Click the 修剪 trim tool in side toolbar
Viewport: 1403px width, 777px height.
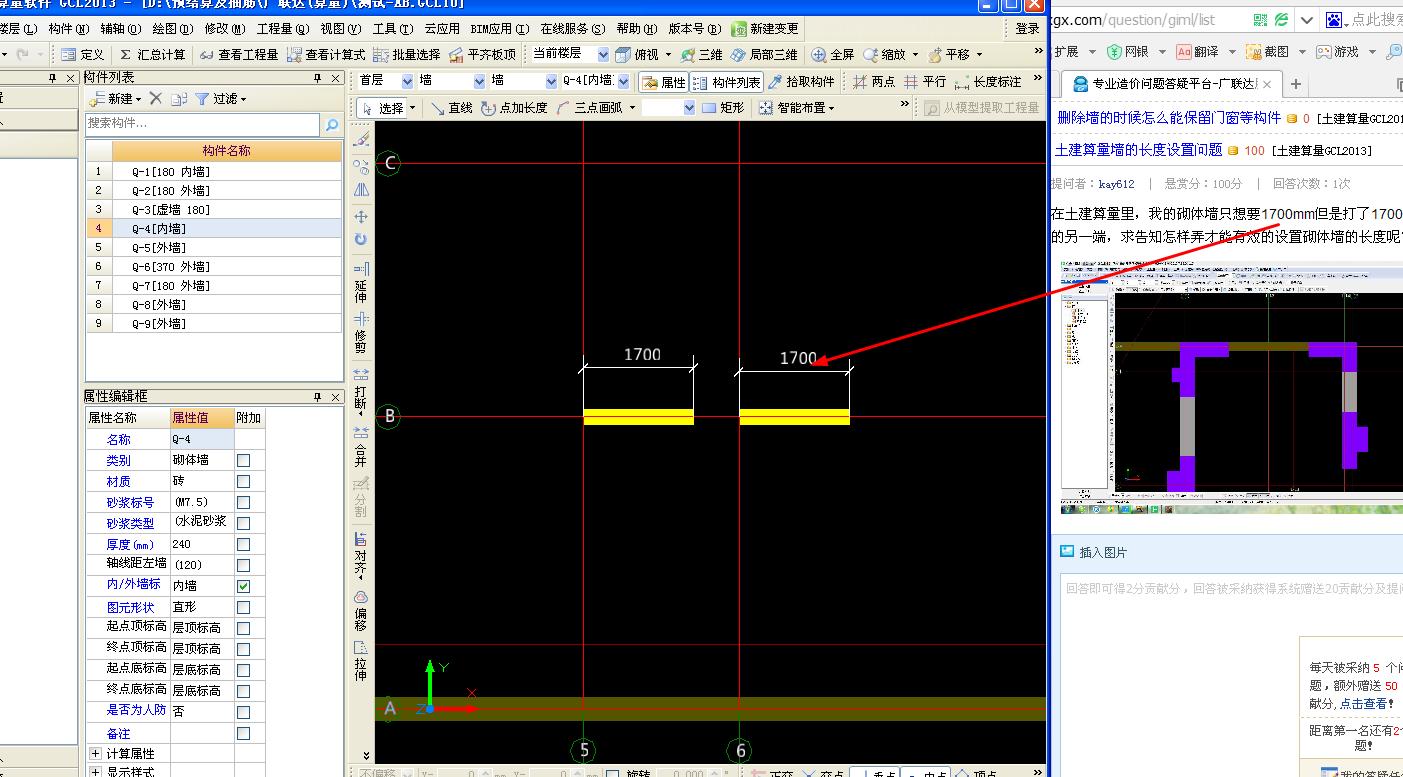(x=361, y=333)
